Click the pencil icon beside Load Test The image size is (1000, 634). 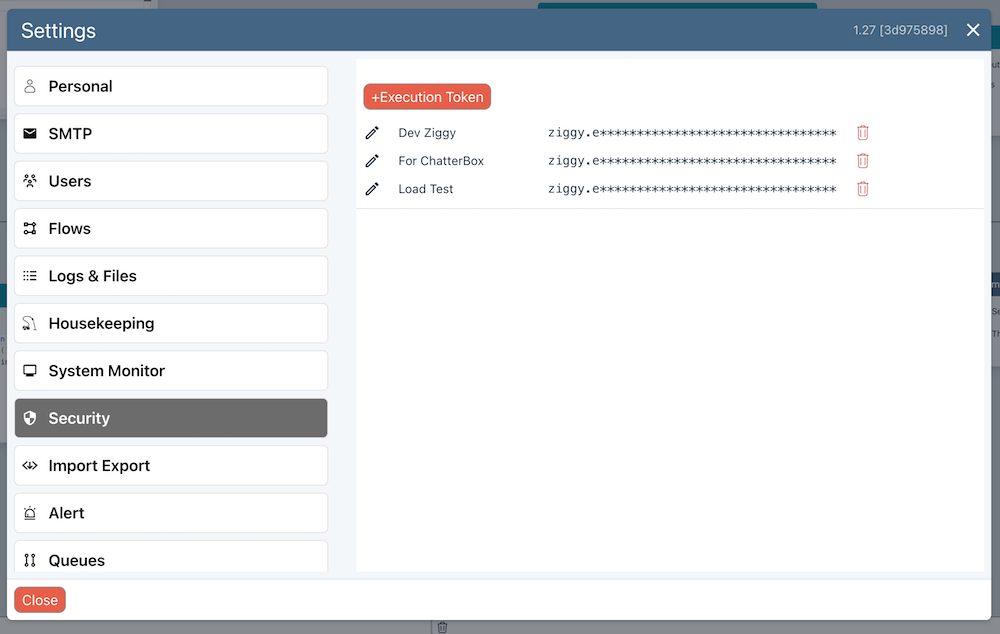pos(372,189)
